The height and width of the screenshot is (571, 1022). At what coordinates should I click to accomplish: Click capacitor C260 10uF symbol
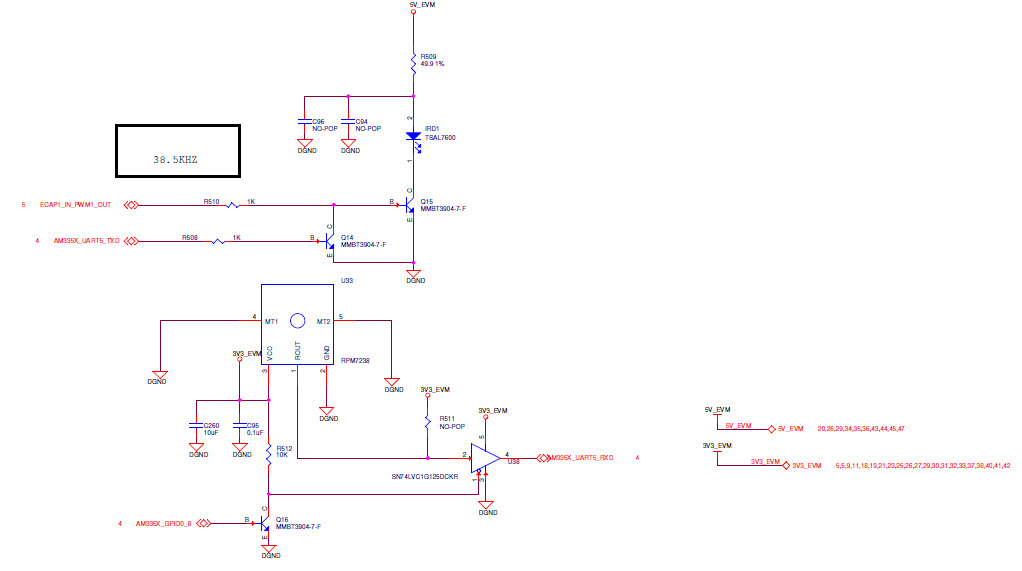196,425
